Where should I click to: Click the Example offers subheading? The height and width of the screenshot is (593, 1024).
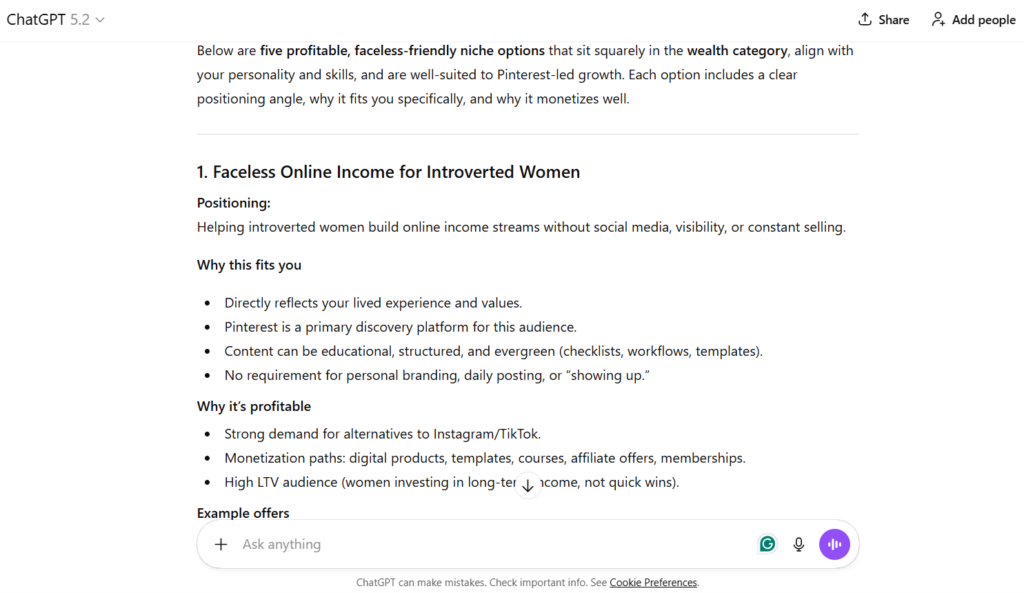[x=243, y=513]
